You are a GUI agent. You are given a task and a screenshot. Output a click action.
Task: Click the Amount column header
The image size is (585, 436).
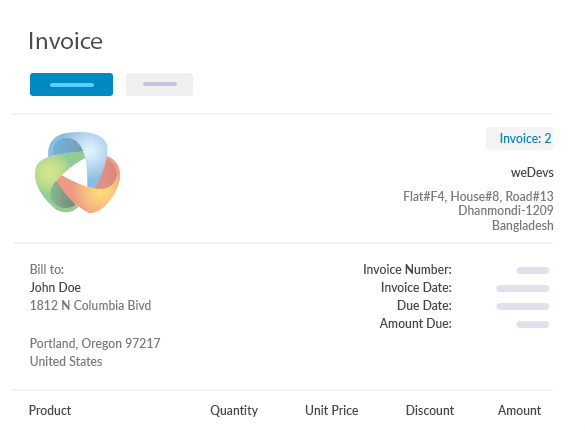(519, 411)
